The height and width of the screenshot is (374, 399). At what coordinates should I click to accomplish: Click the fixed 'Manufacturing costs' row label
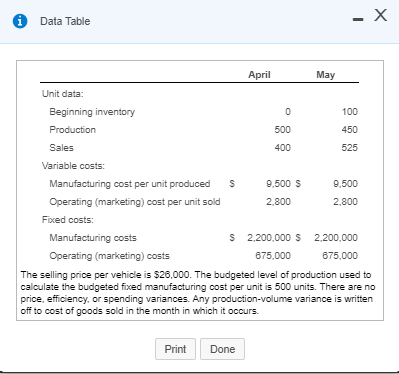click(x=93, y=238)
